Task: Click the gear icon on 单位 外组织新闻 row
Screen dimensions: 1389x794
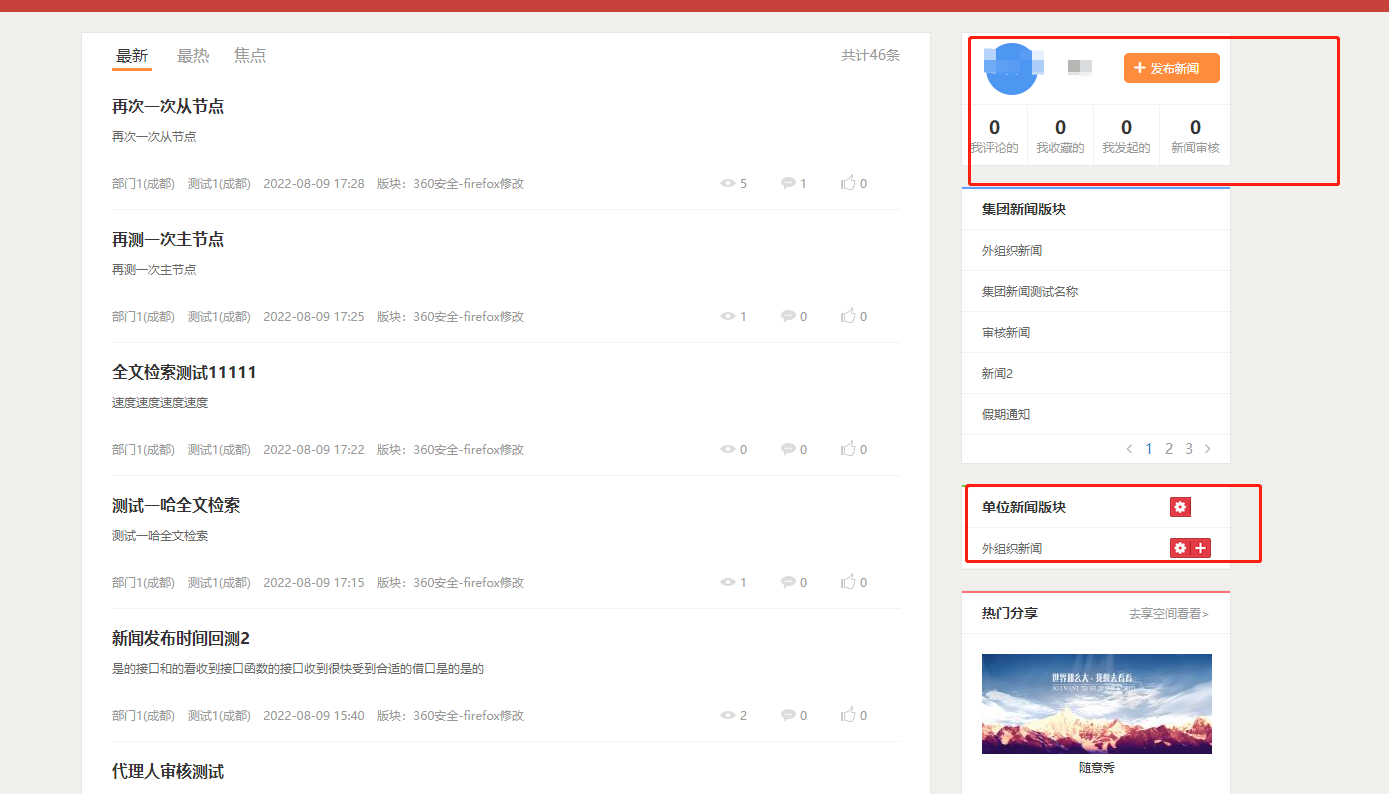Action: [x=1180, y=548]
